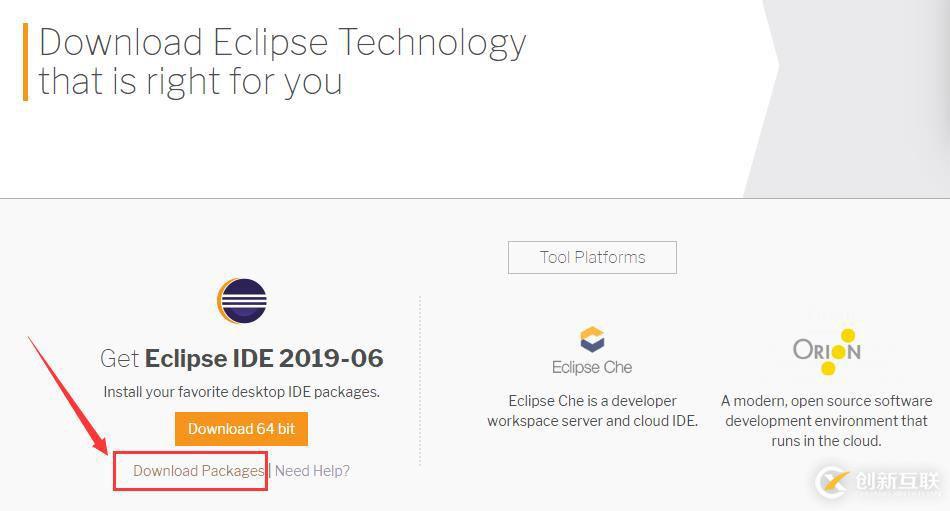This screenshot has height=511, width=950.
Task: Click the Download Eclipse Technology headline
Action: [x=282, y=42]
